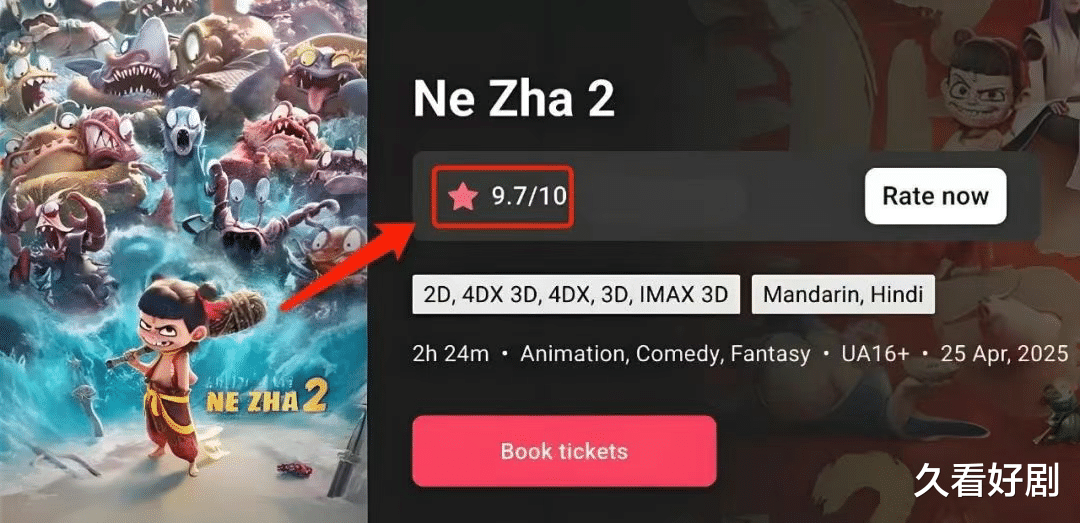Image resolution: width=1080 pixels, height=523 pixels.
Task: Select the 2D, 4DX 3D, IMAX 3D formats tag
Action: point(576,294)
